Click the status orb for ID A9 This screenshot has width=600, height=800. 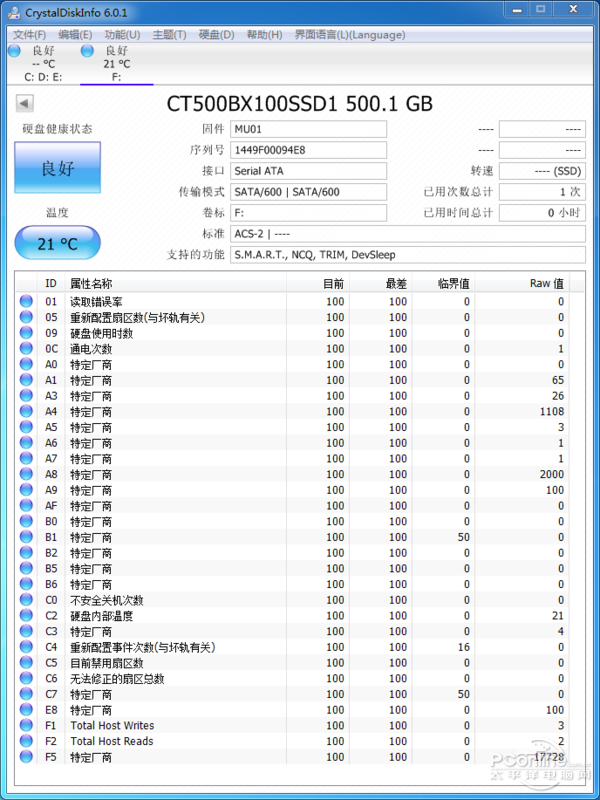tap(26, 490)
